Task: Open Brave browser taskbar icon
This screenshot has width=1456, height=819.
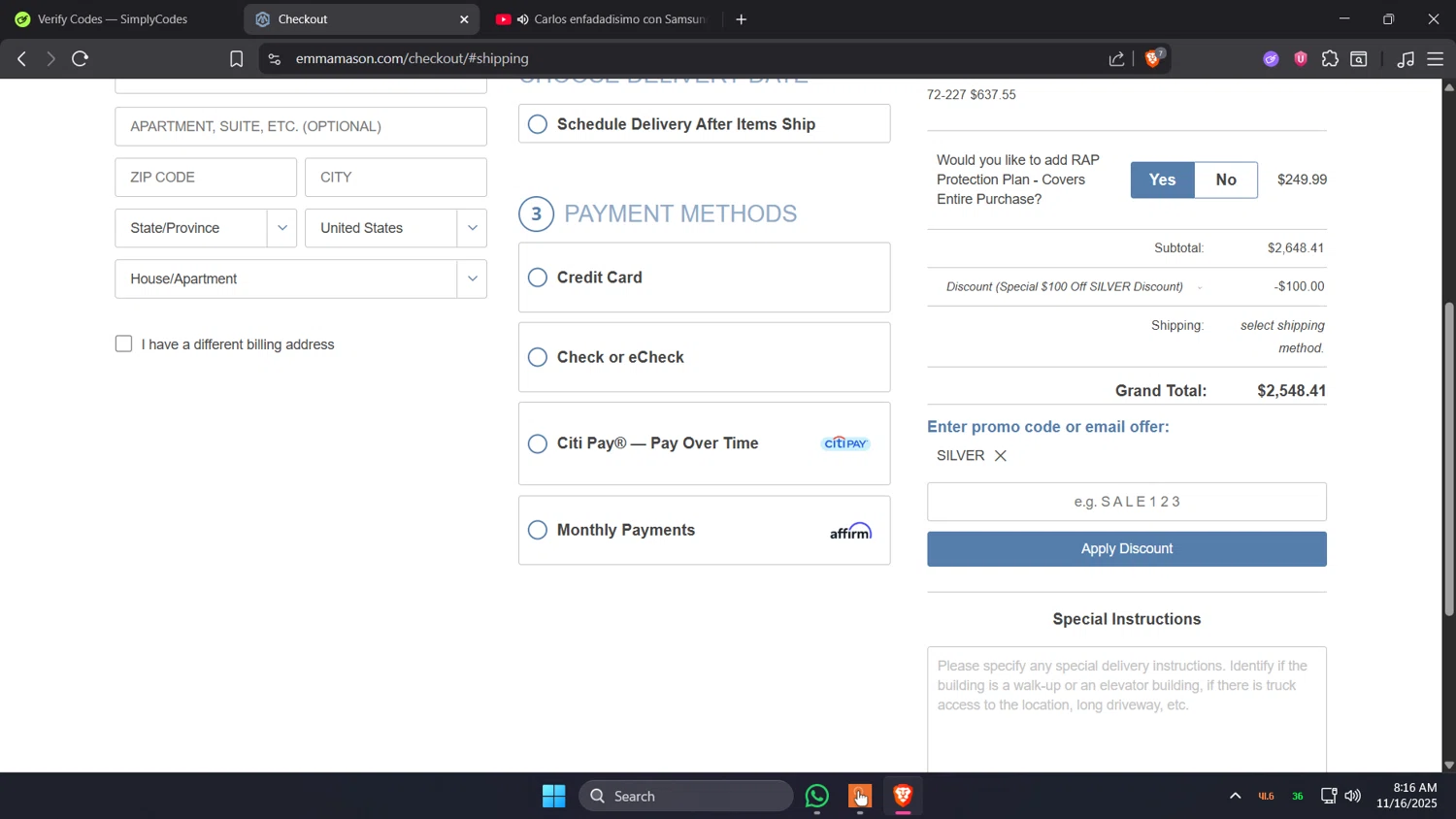Action: click(x=903, y=797)
